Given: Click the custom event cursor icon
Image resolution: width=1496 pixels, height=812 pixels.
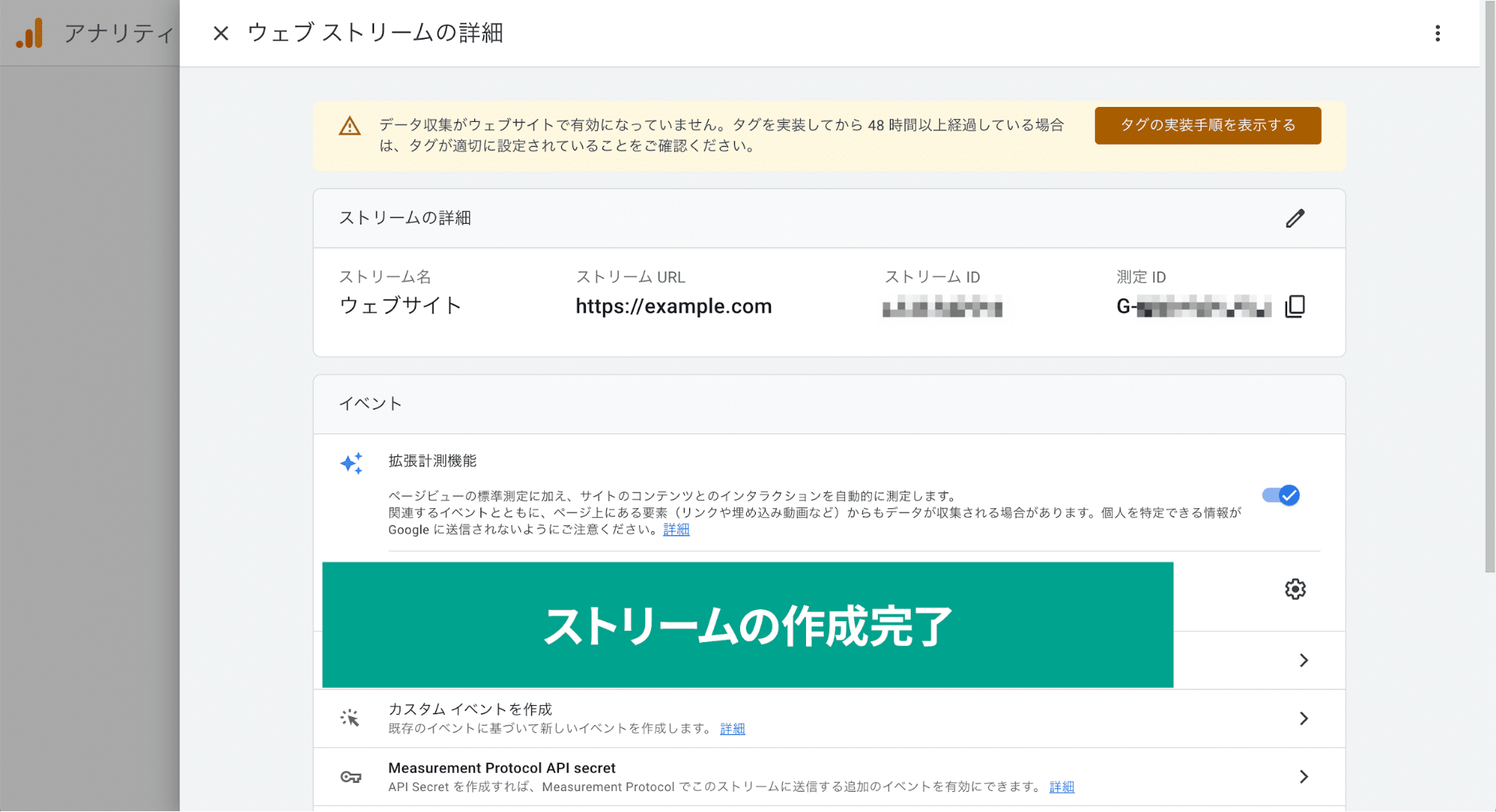Looking at the screenshot, I should click(349, 718).
